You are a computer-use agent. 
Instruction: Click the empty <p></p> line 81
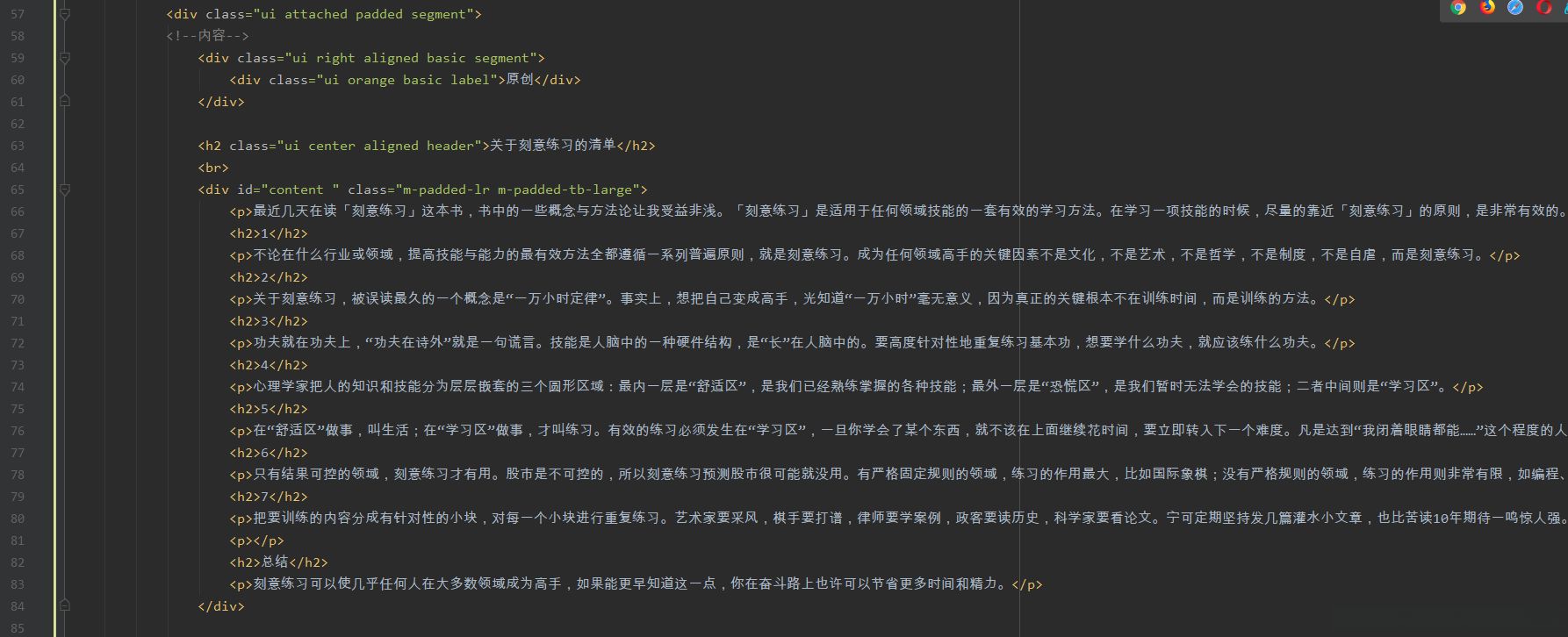click(x=256, y=540)
